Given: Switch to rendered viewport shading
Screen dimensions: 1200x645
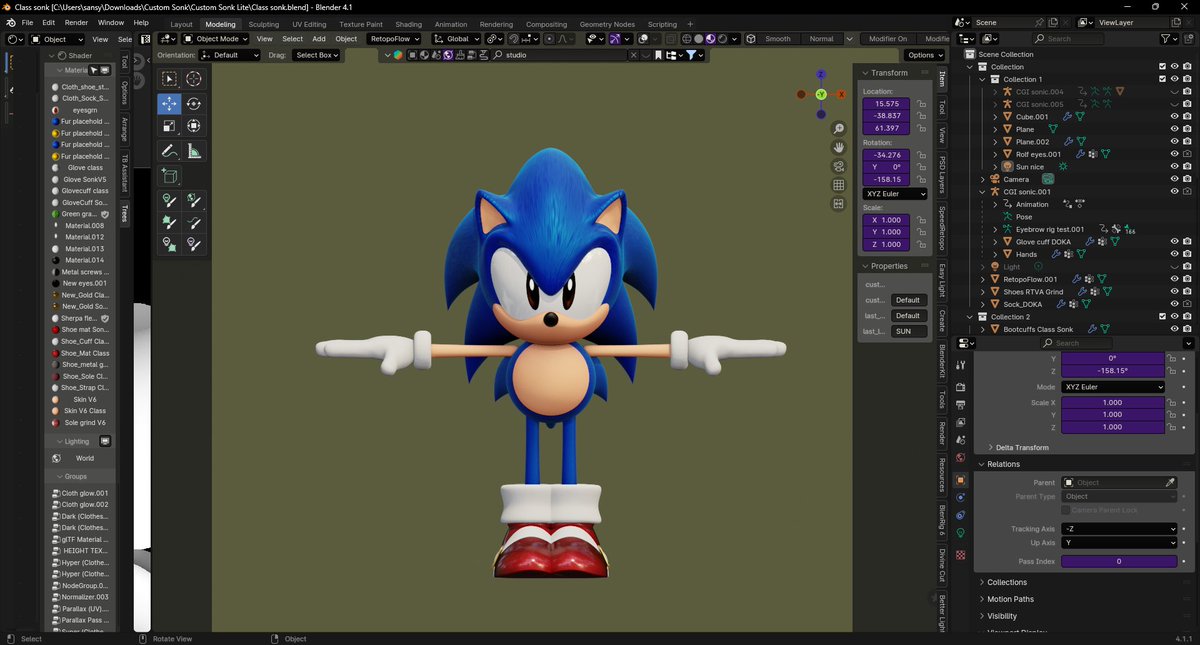Looking at the screenshot, I should click(x=723, y=39).
